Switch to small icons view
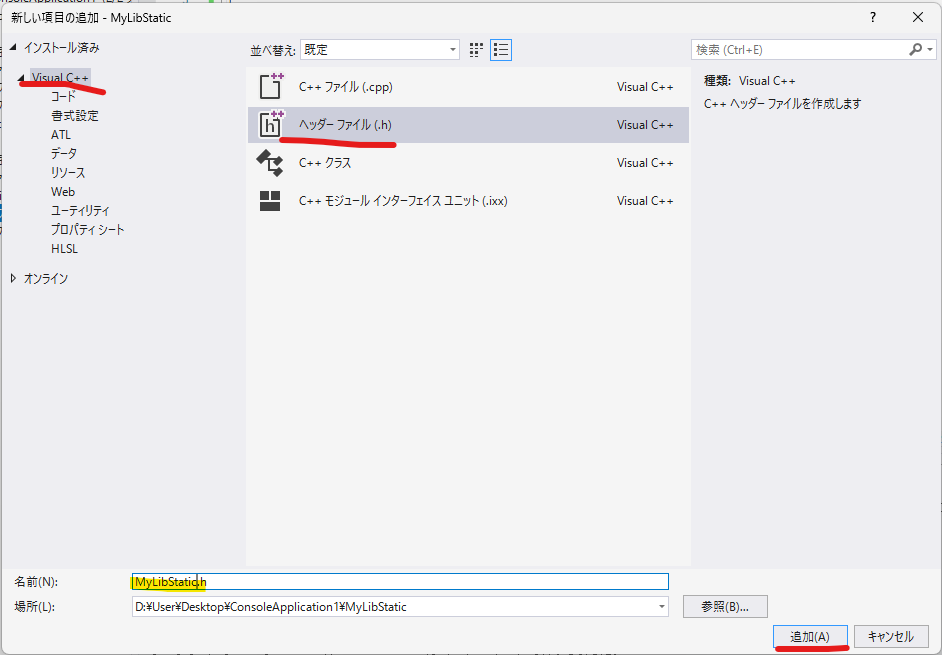Screen dimensions: 942x655 477,49
